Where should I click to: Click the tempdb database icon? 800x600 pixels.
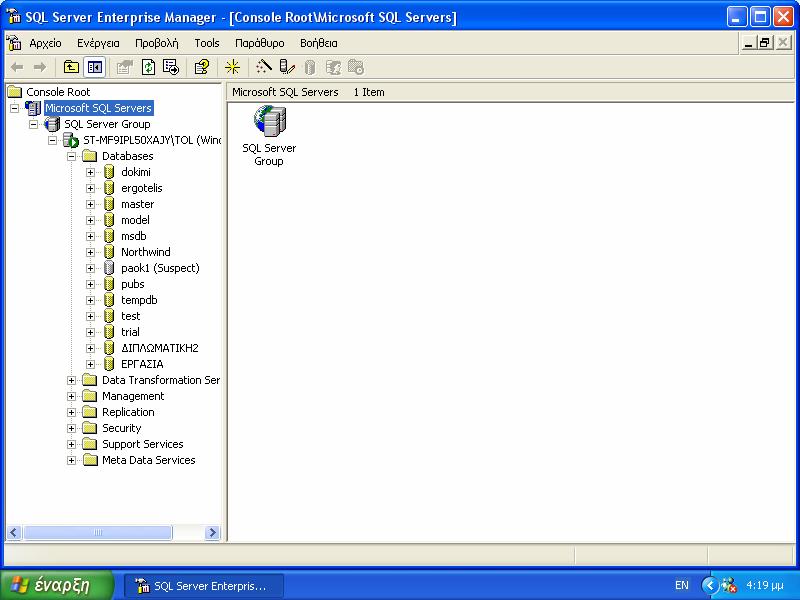[x=109, y=300]
